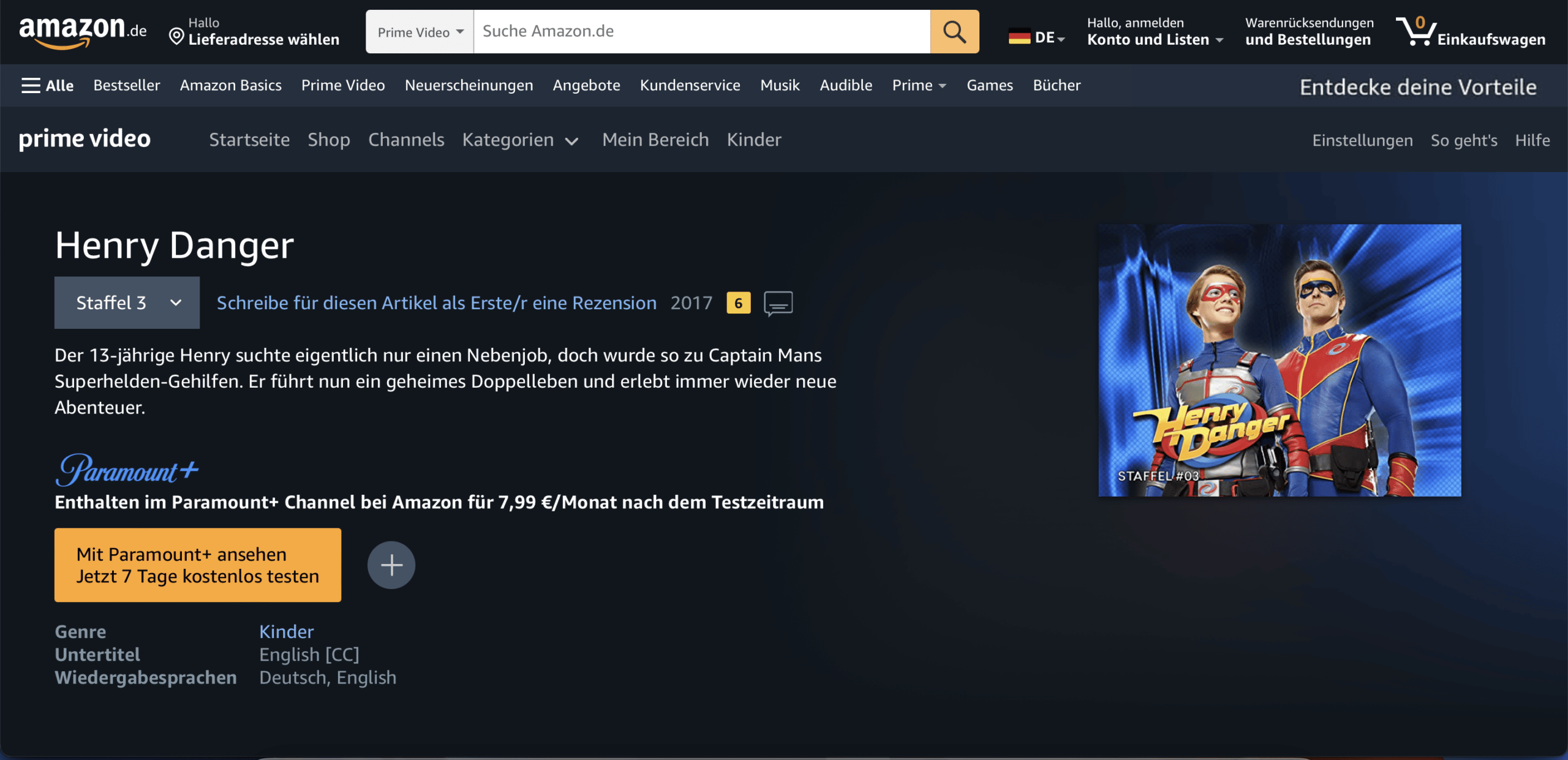Add Henry Danger to watchlist plus icon
The height and width of the screenshot is (760, 1568).
391,565
